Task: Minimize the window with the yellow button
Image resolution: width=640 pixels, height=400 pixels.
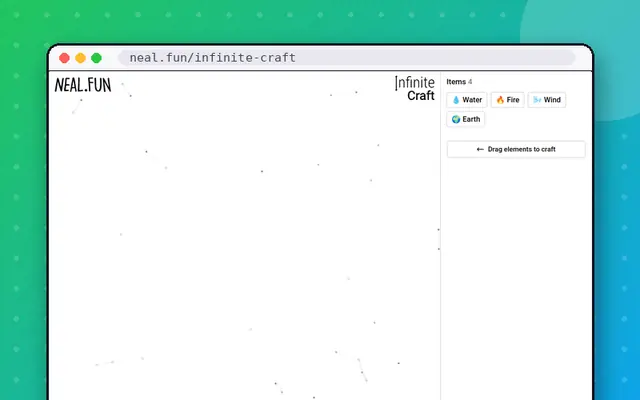Action: tap(80, 58)
